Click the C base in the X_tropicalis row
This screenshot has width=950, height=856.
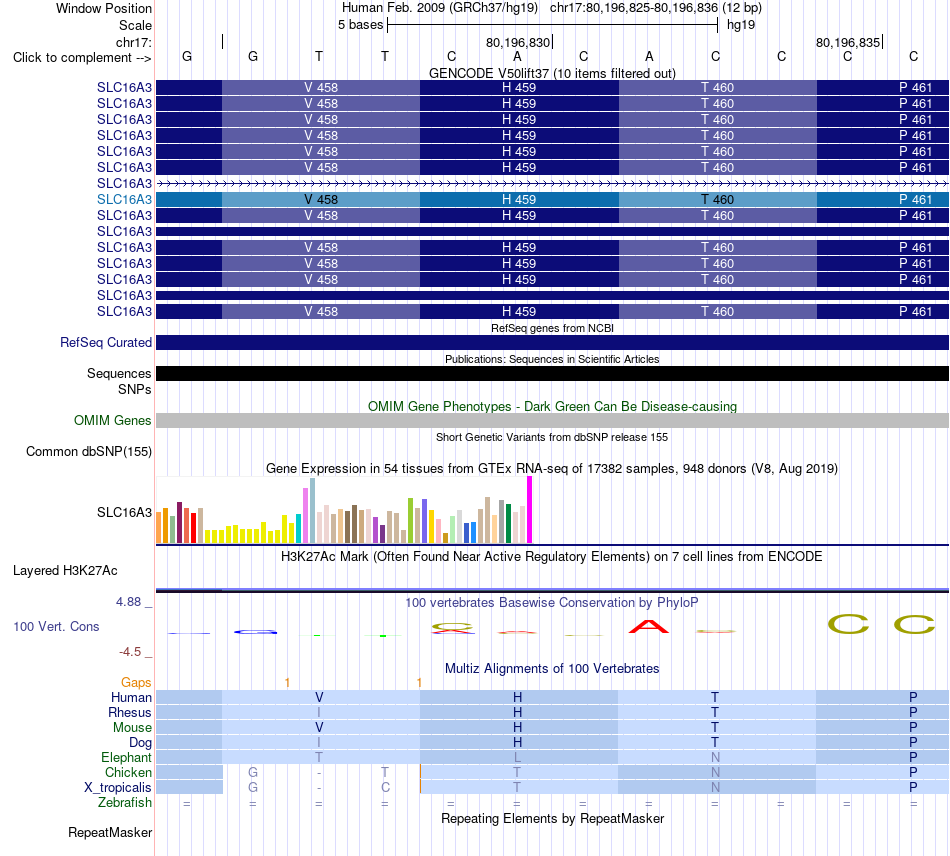pos(385,787)
